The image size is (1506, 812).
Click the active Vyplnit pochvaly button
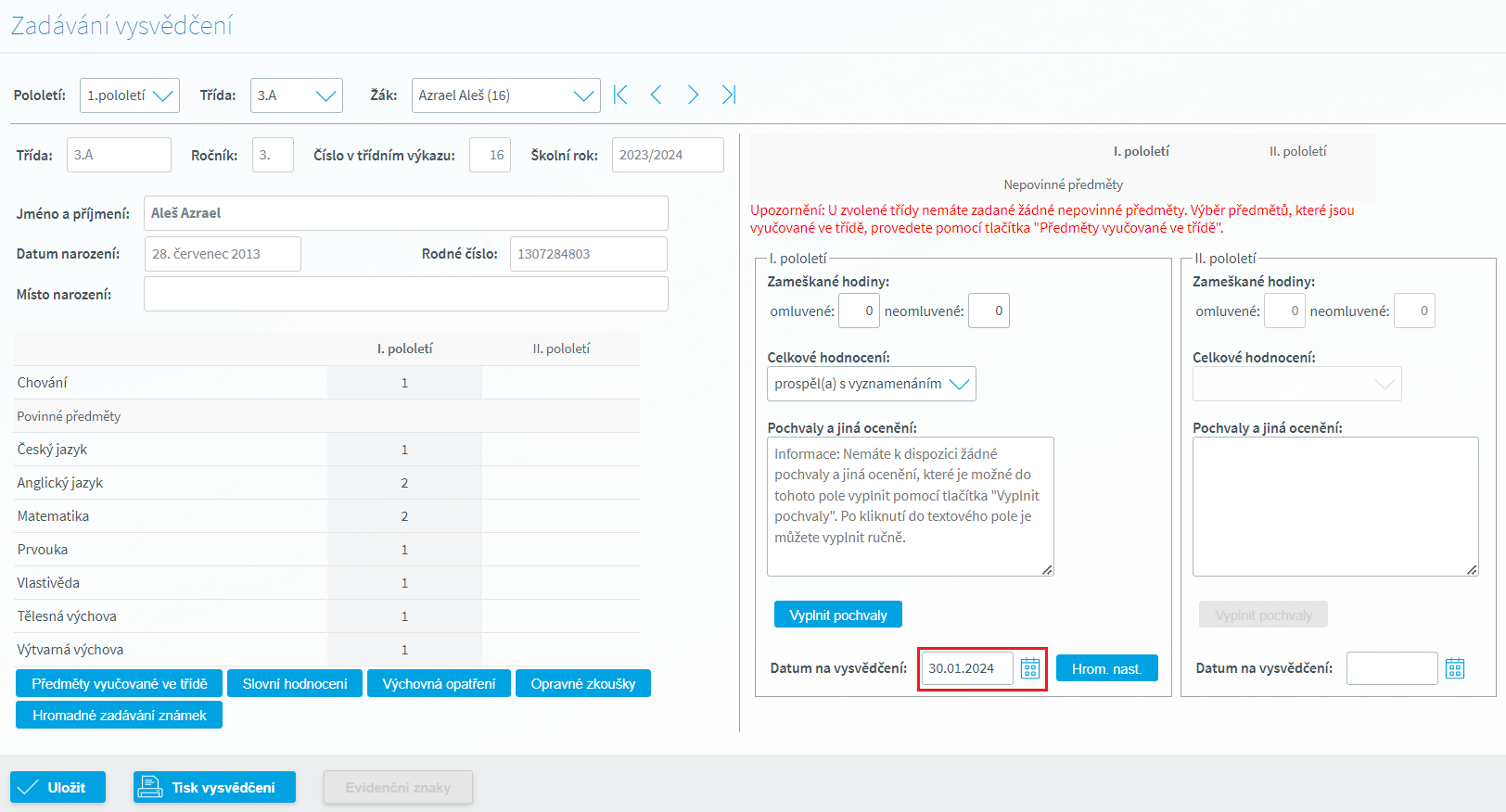838,615
